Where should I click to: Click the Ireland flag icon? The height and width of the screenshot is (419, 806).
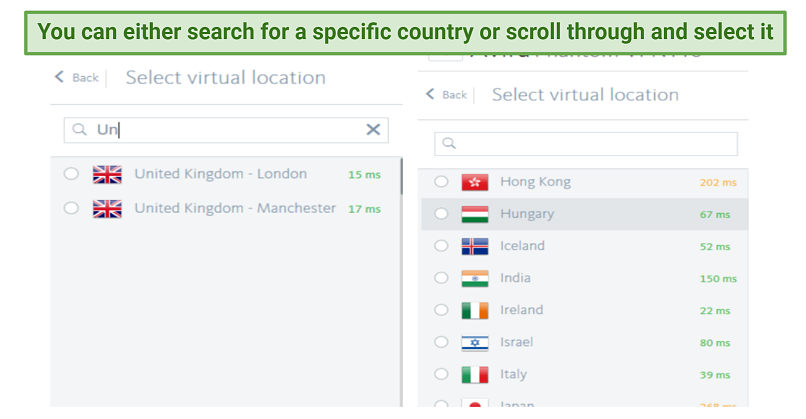(474, 310)
